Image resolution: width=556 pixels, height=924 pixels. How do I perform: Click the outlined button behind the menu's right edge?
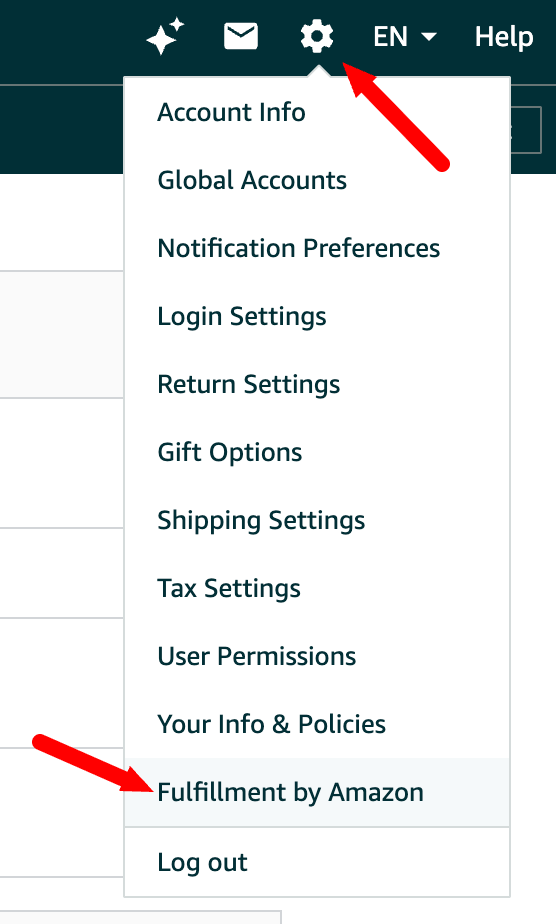point(526,130)
